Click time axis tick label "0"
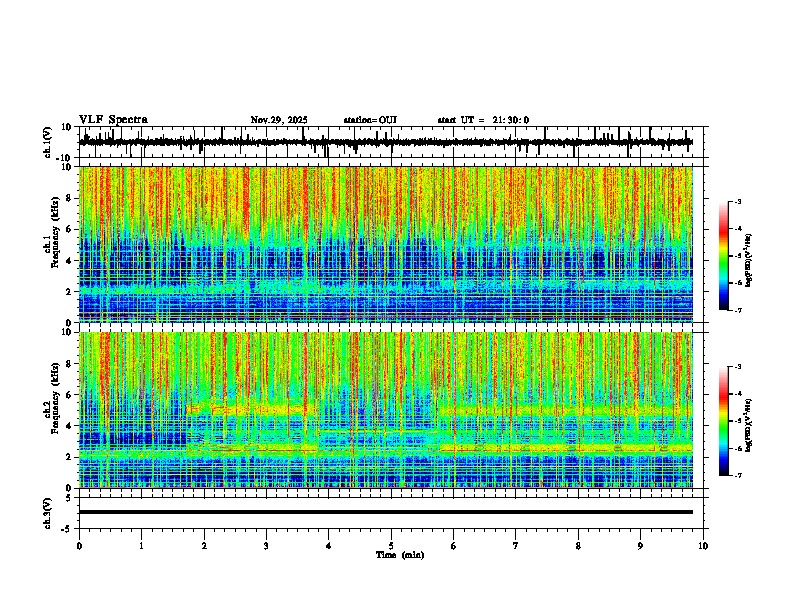The image size is (792, 612). [x=79, y=546]
